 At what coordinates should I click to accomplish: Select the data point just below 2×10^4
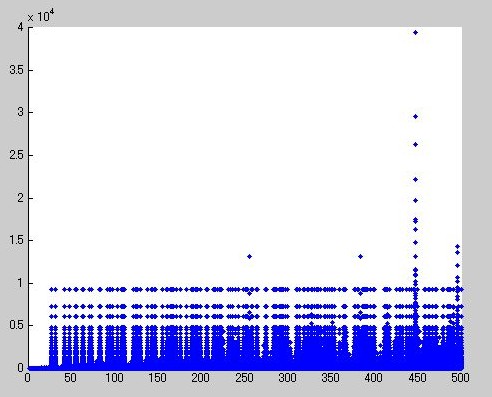click(x=415, y=200)
